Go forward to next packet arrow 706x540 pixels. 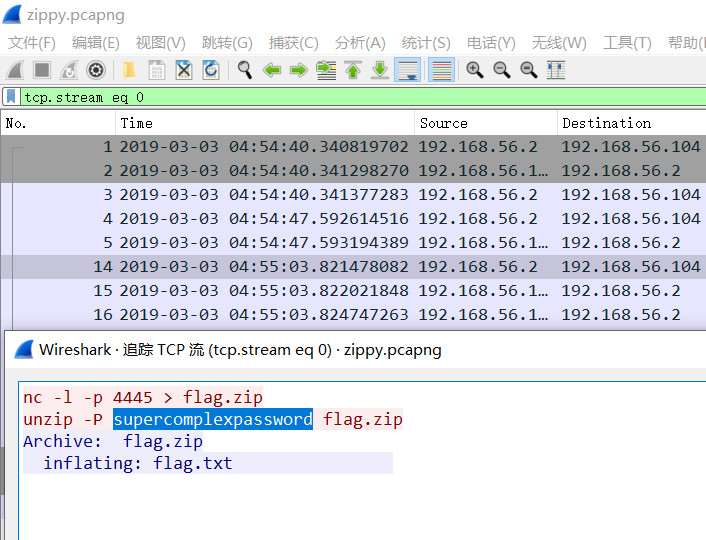pos(299,70)
